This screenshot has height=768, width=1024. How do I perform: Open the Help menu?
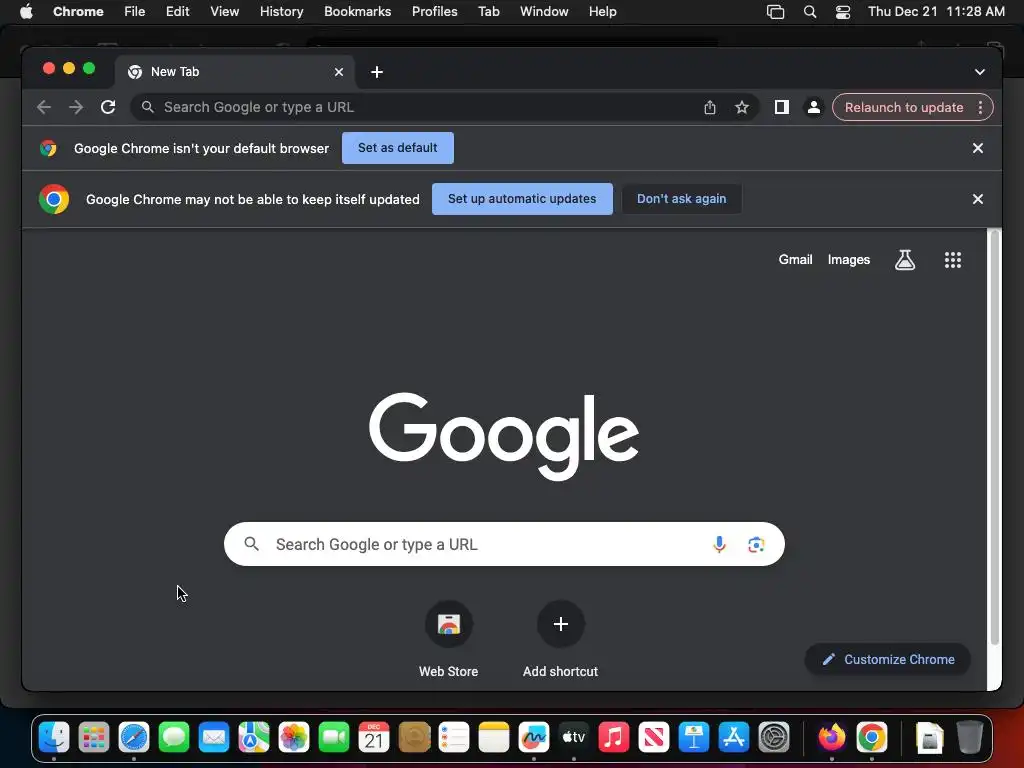[x=602, y=12]
